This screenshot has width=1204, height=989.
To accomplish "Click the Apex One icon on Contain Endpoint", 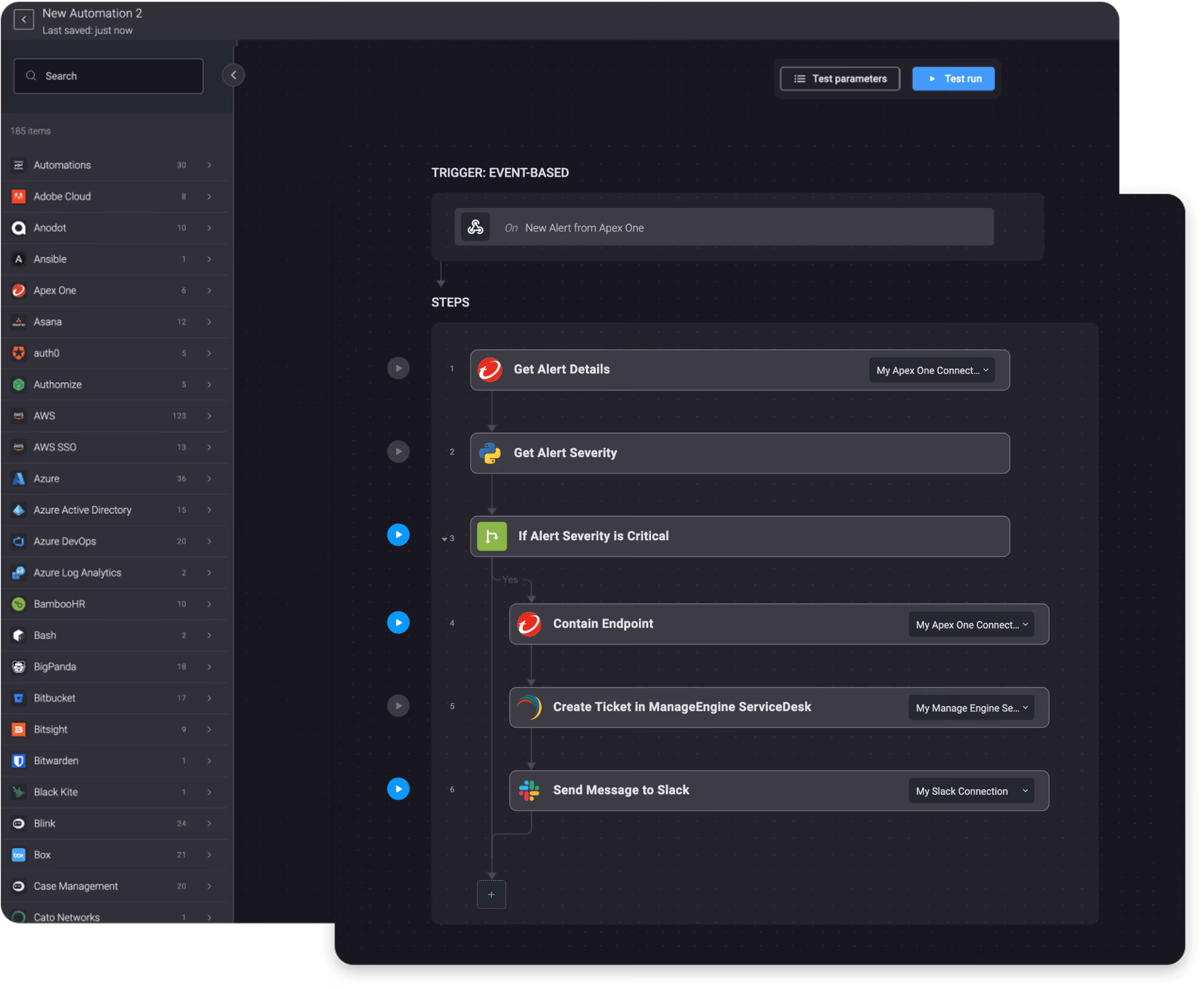I will [530, 625].
